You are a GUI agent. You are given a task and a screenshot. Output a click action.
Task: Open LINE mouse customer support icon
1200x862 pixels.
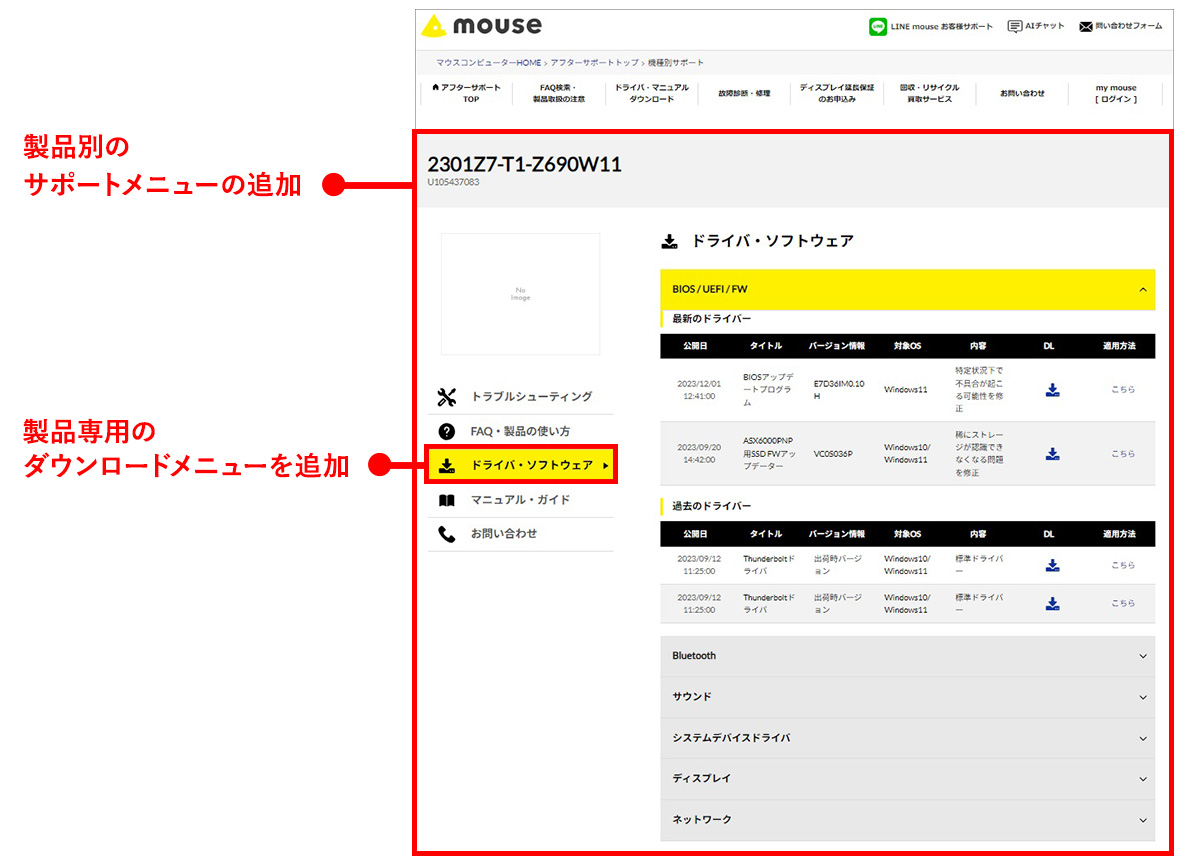(877, 27)
